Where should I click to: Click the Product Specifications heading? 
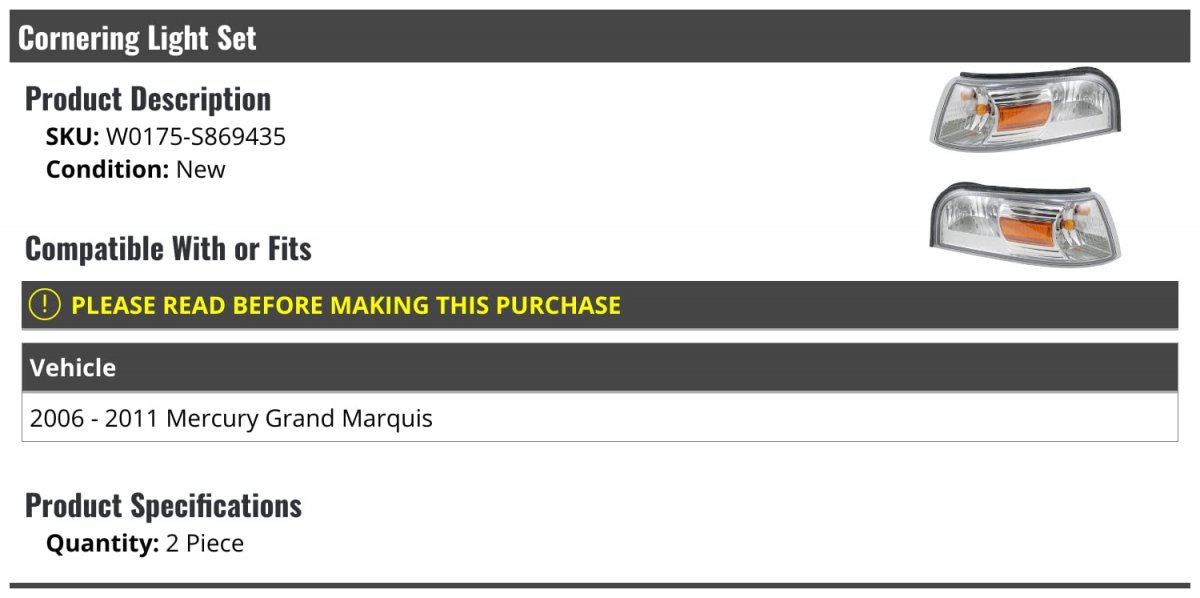pos(163,505)
